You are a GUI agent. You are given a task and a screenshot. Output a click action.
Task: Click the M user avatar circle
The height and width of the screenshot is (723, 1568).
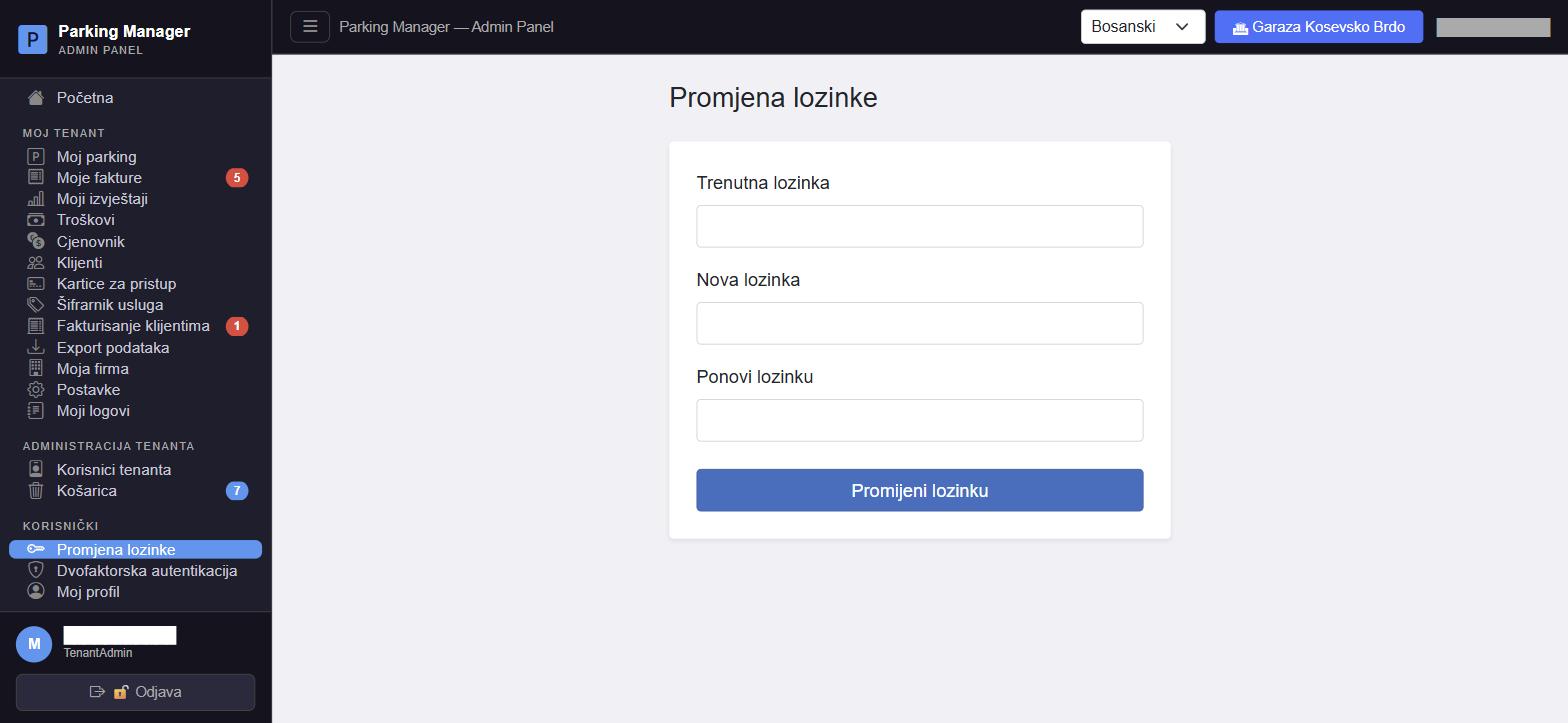coord(34,644)
